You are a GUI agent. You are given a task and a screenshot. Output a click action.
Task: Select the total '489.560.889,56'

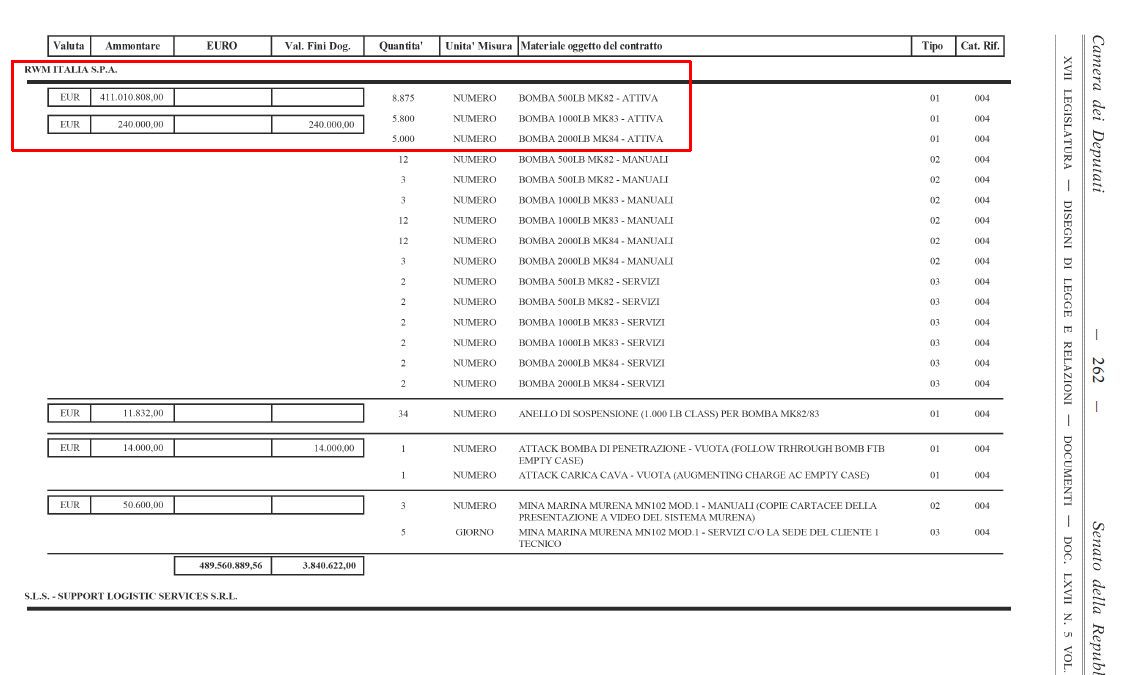click(x=230, y=565)
